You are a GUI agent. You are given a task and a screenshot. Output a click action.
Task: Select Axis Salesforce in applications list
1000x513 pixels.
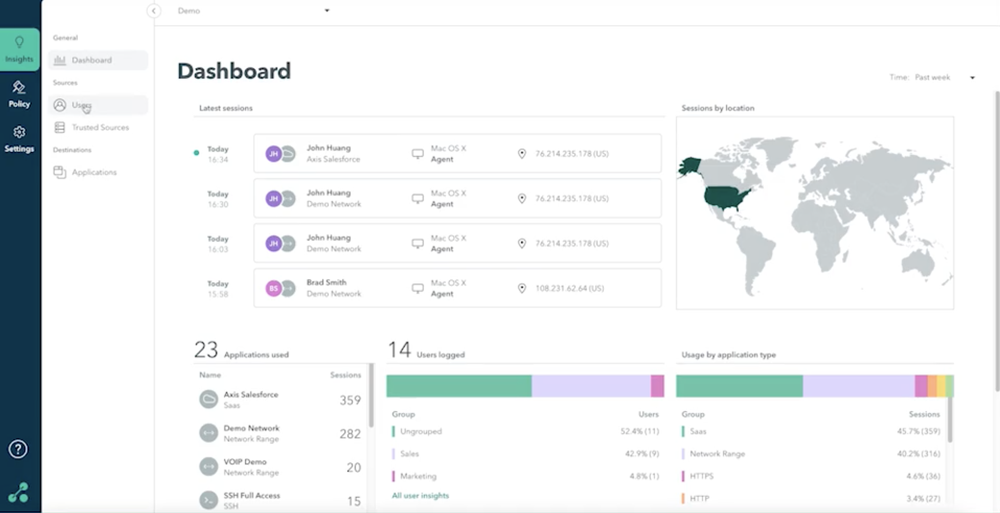coord(281,399)
